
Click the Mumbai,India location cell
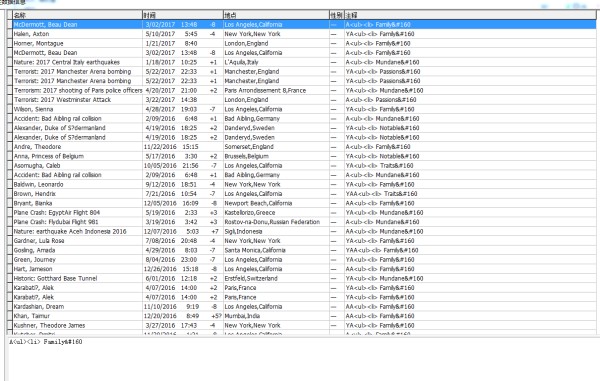(x=242, y=316)
